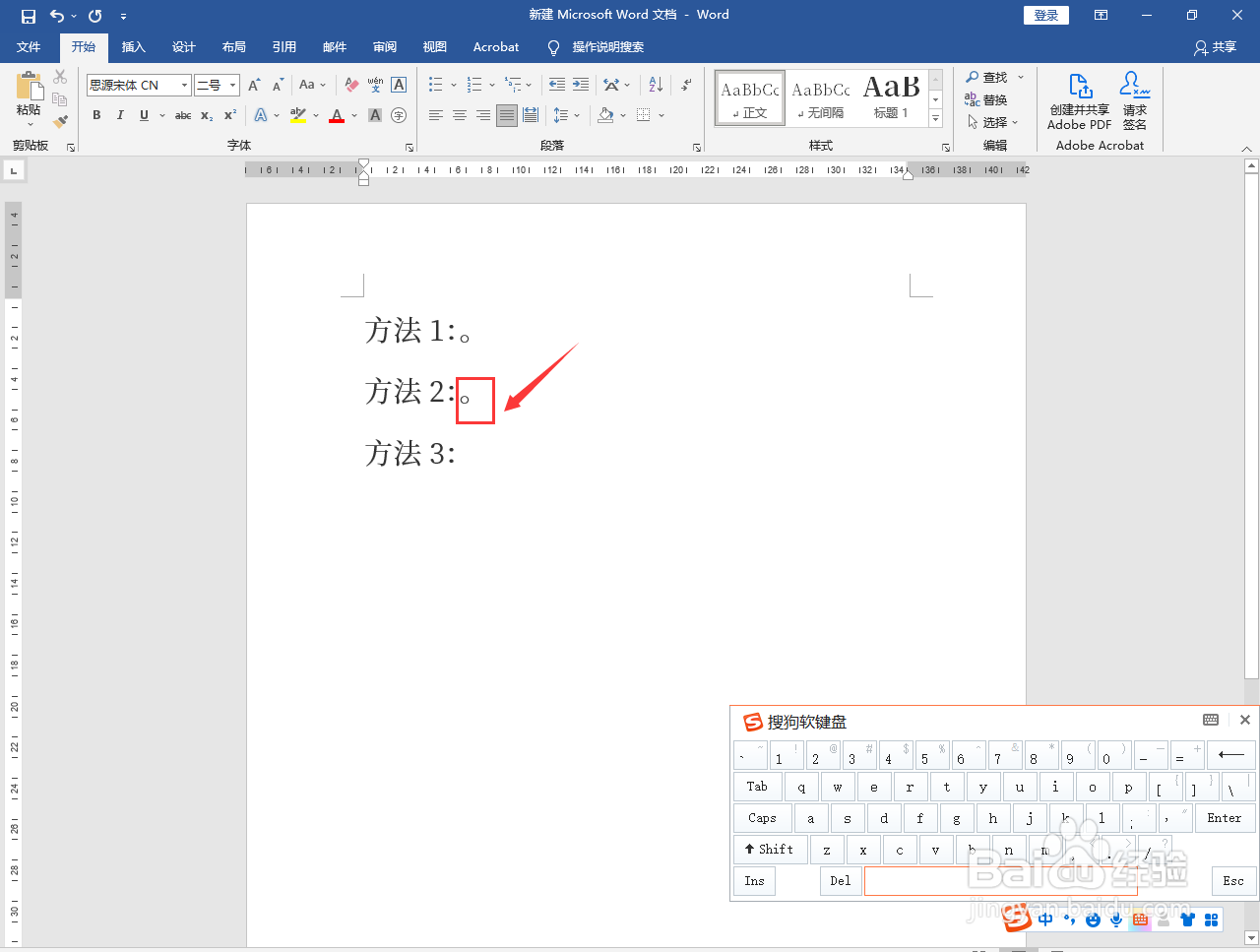Open the Select (选择) dropdown
The image size is (1260, 952).
(x=993, y=122)
